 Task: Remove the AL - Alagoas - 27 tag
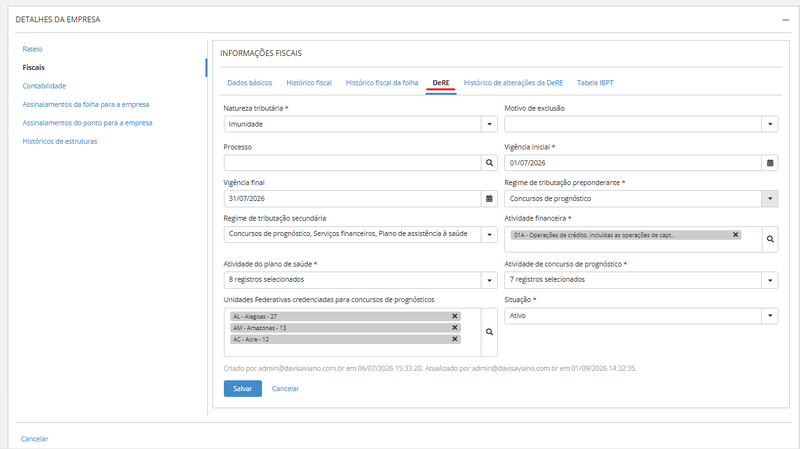click(x=454, y=316)
